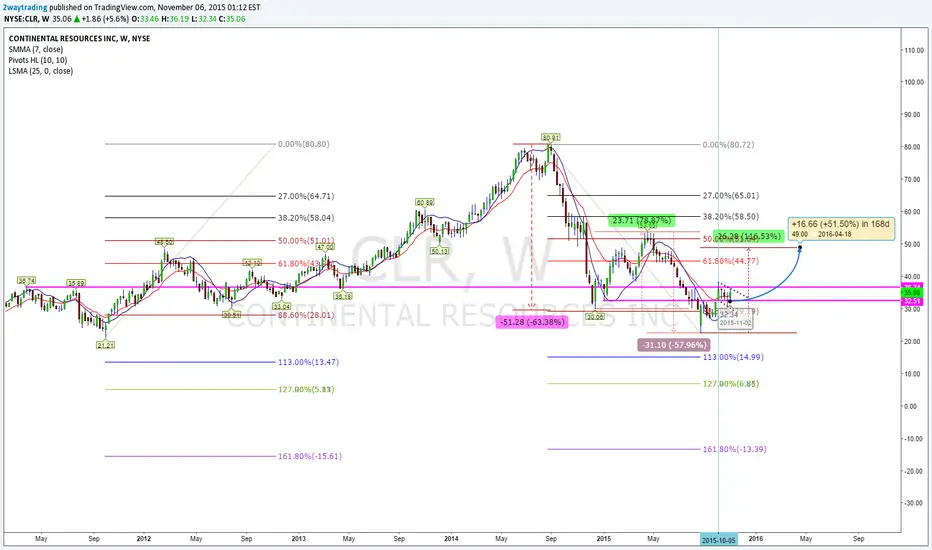Click the 38.74 pivot high label
This screenshot has height=550, width=932.
pos(26,280)
